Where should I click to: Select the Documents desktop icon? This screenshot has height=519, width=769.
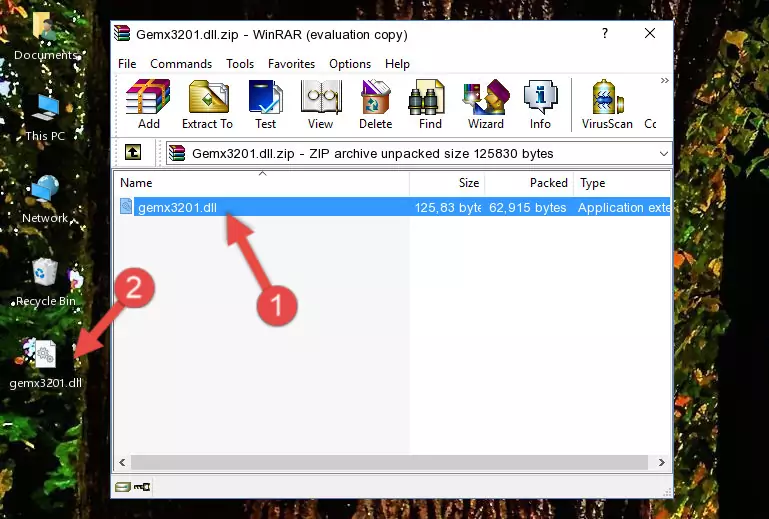45,37
